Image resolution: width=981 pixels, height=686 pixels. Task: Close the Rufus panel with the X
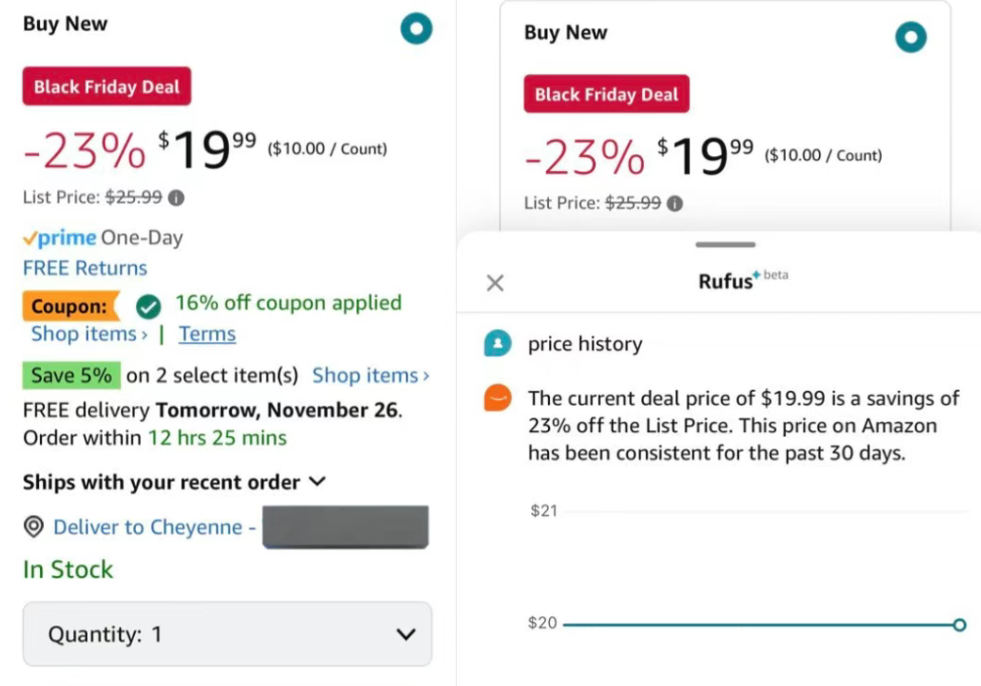[x=494, y=283]
